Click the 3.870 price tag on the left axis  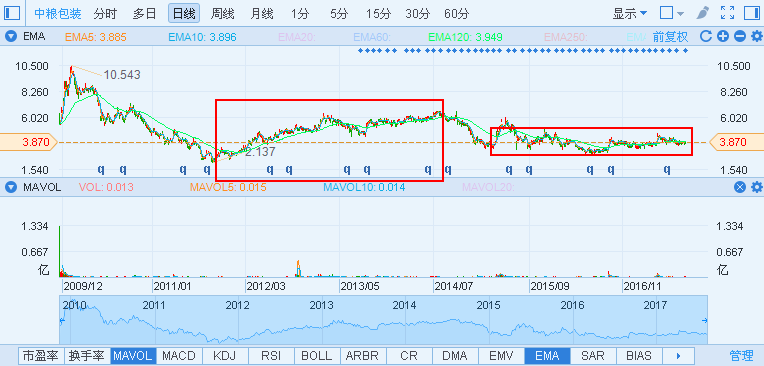pyautogui.click(x=29, y=142)
